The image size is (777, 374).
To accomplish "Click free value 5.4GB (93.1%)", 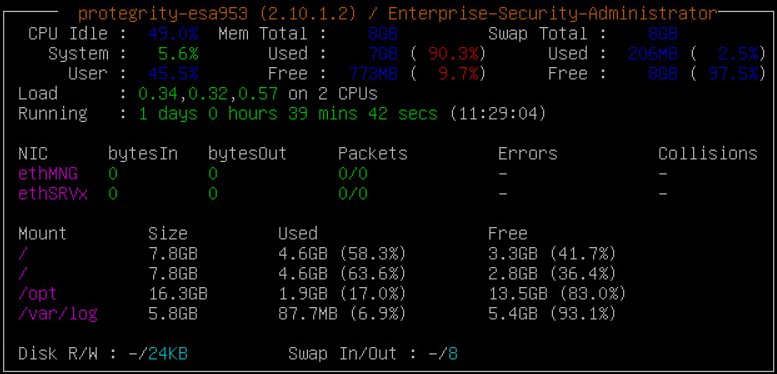I will [553, 314].
